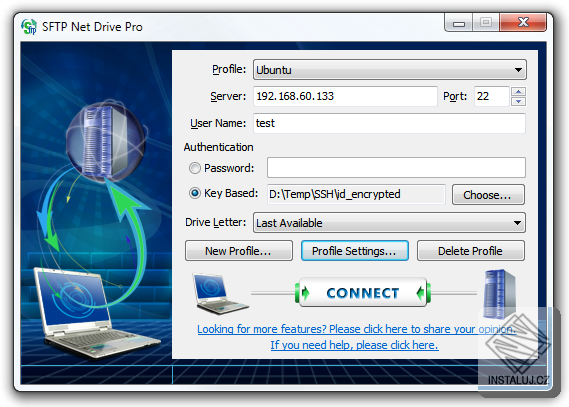Click the Password text field

coord(396,168)
